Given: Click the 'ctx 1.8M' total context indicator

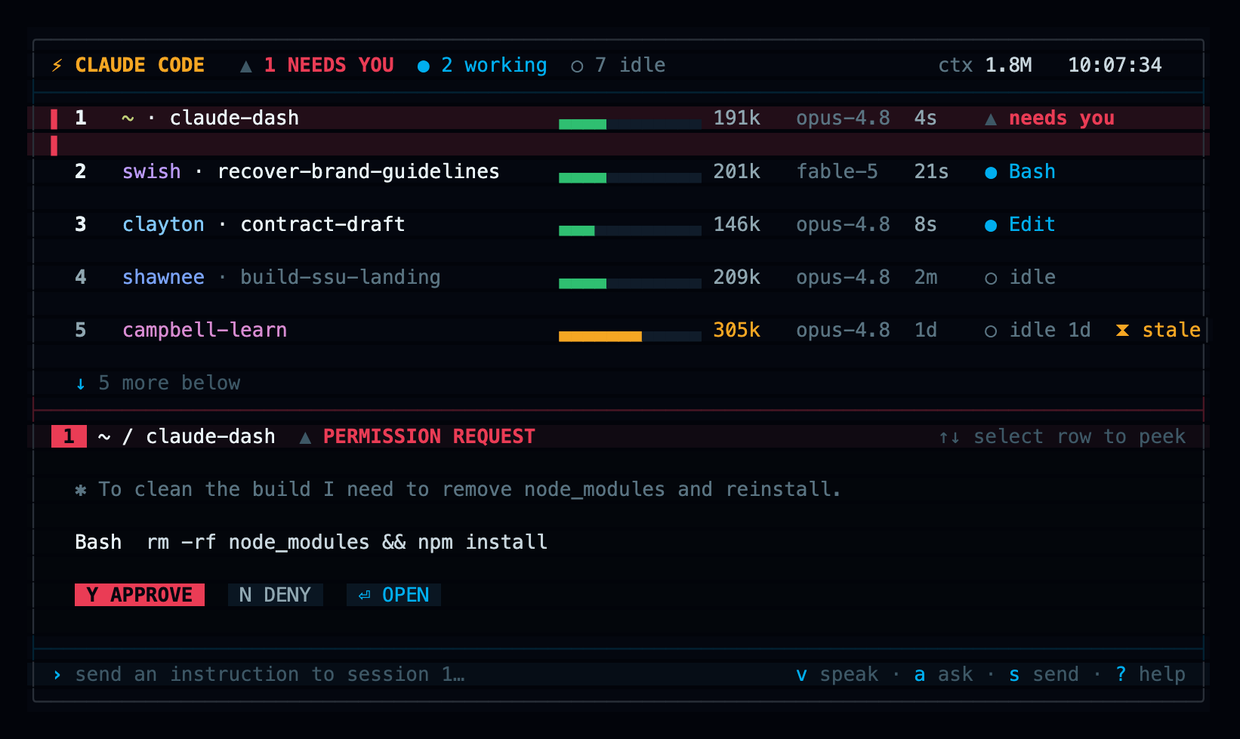Looking at the screenshot, I should [985, 65].
